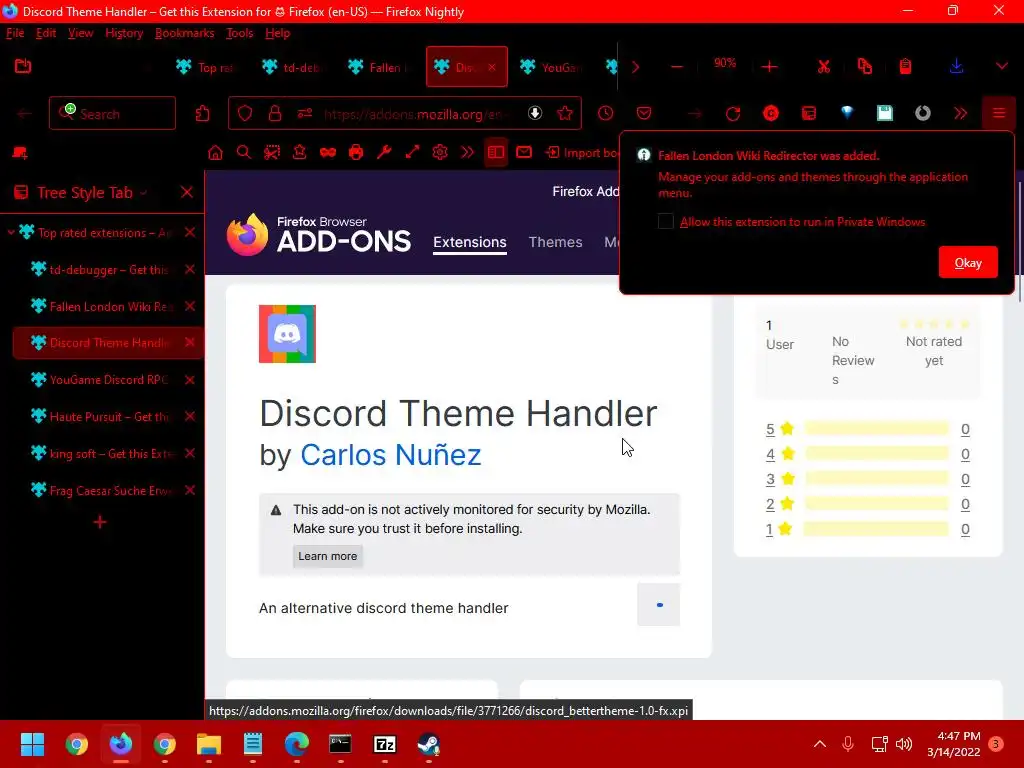Open Firefox View icon in tab bar
This screenshot has width=1024, height=768.
point(23,66)
